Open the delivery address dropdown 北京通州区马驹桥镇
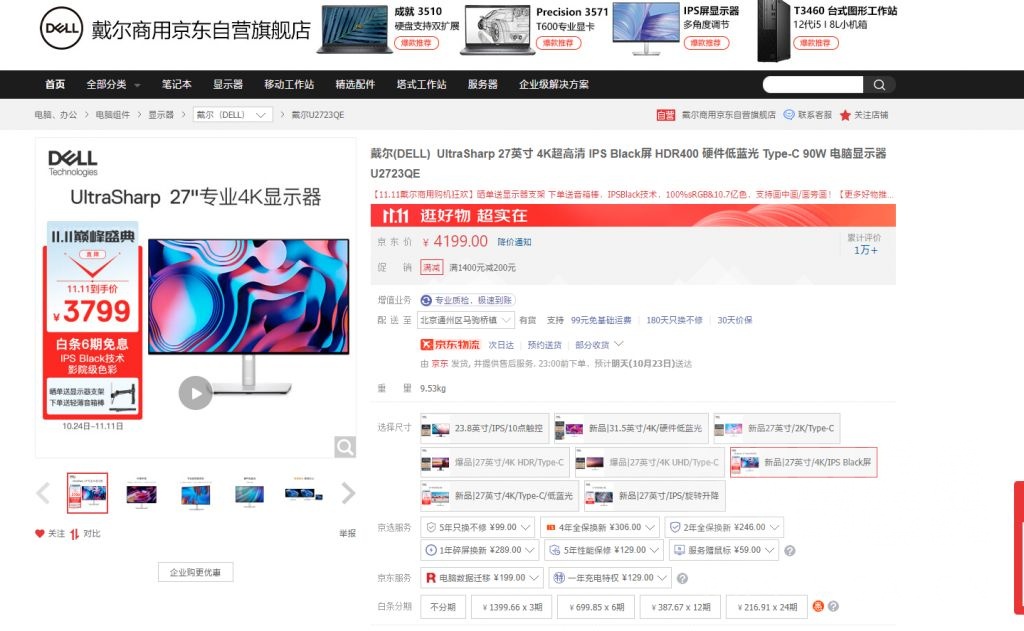This screenshot has width=1024, height=631. click(x=466, y=320)
